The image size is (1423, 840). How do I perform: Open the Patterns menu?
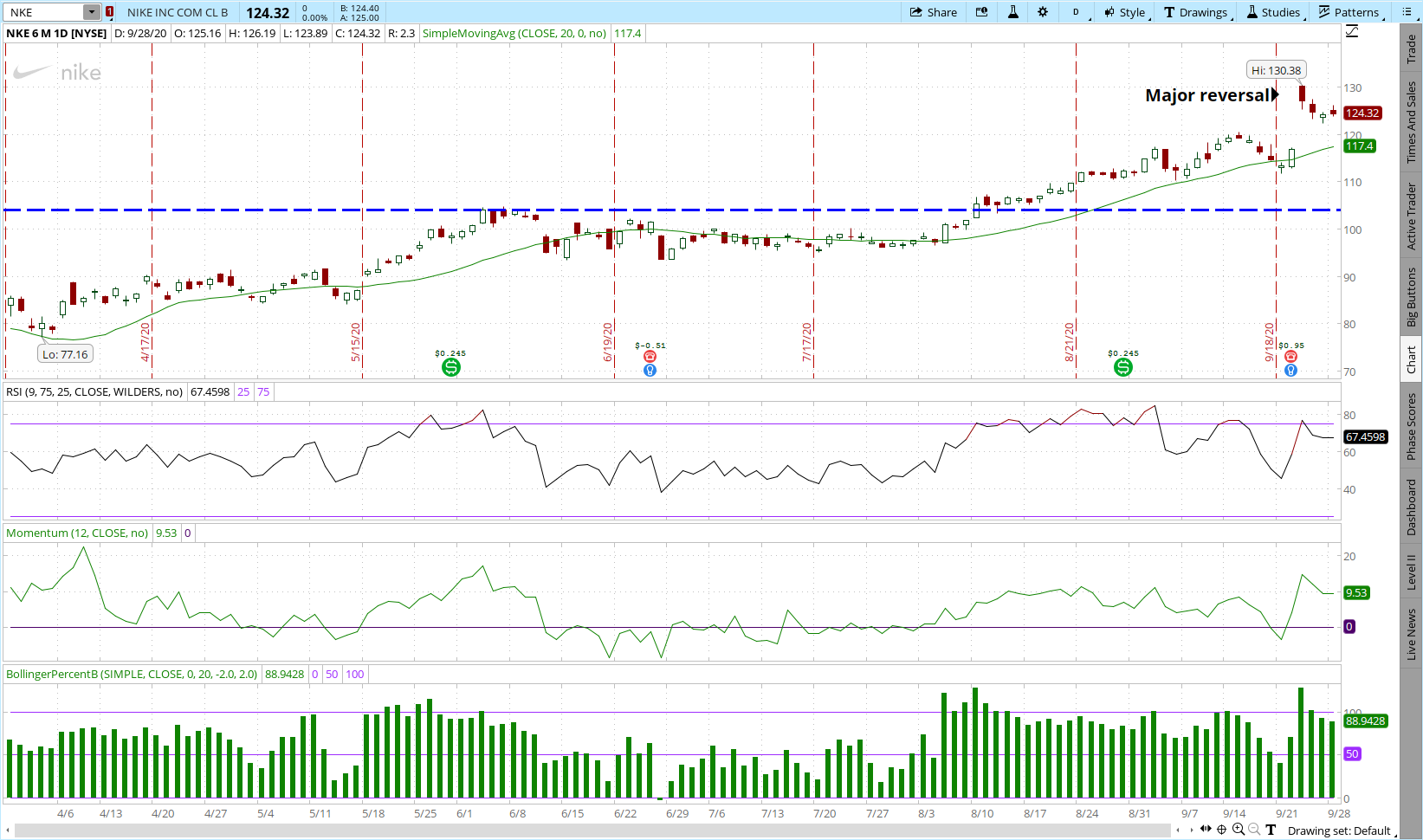click(1349, 12)
